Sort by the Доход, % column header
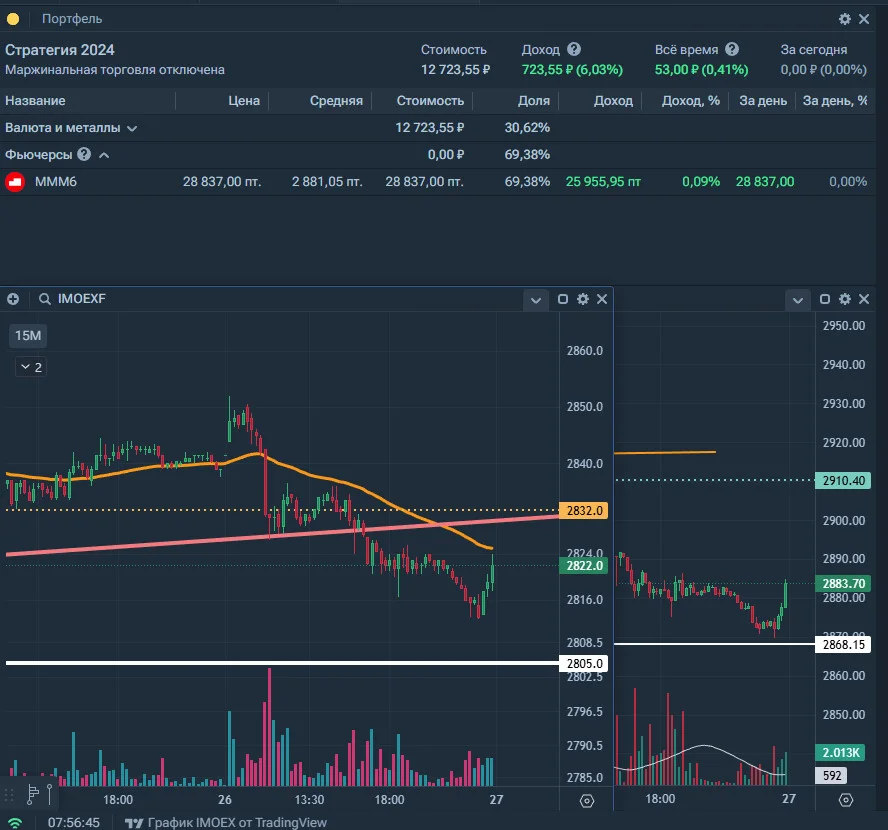Viewport: 888px width, 830px height. (690, 101)
